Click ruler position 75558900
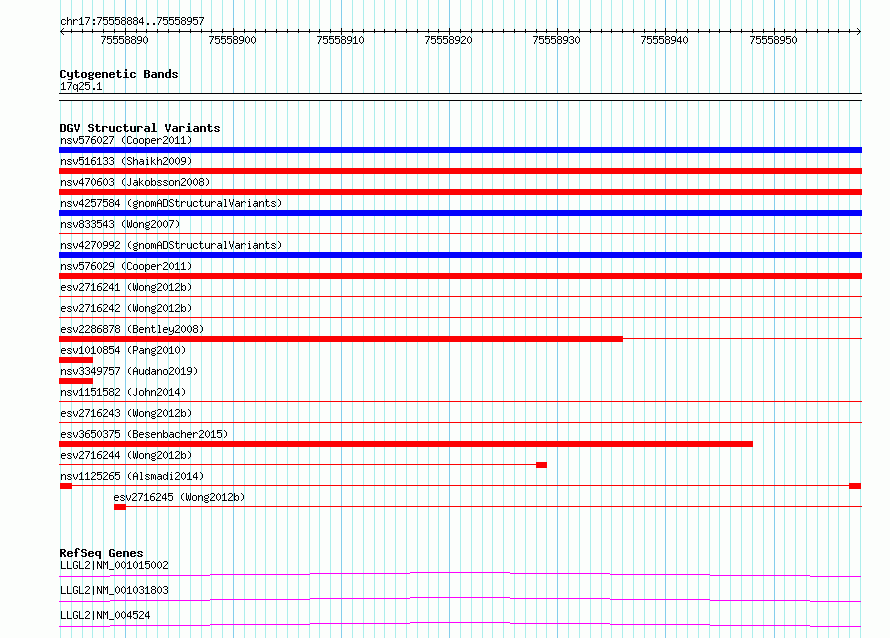 [x=232, y=40]
